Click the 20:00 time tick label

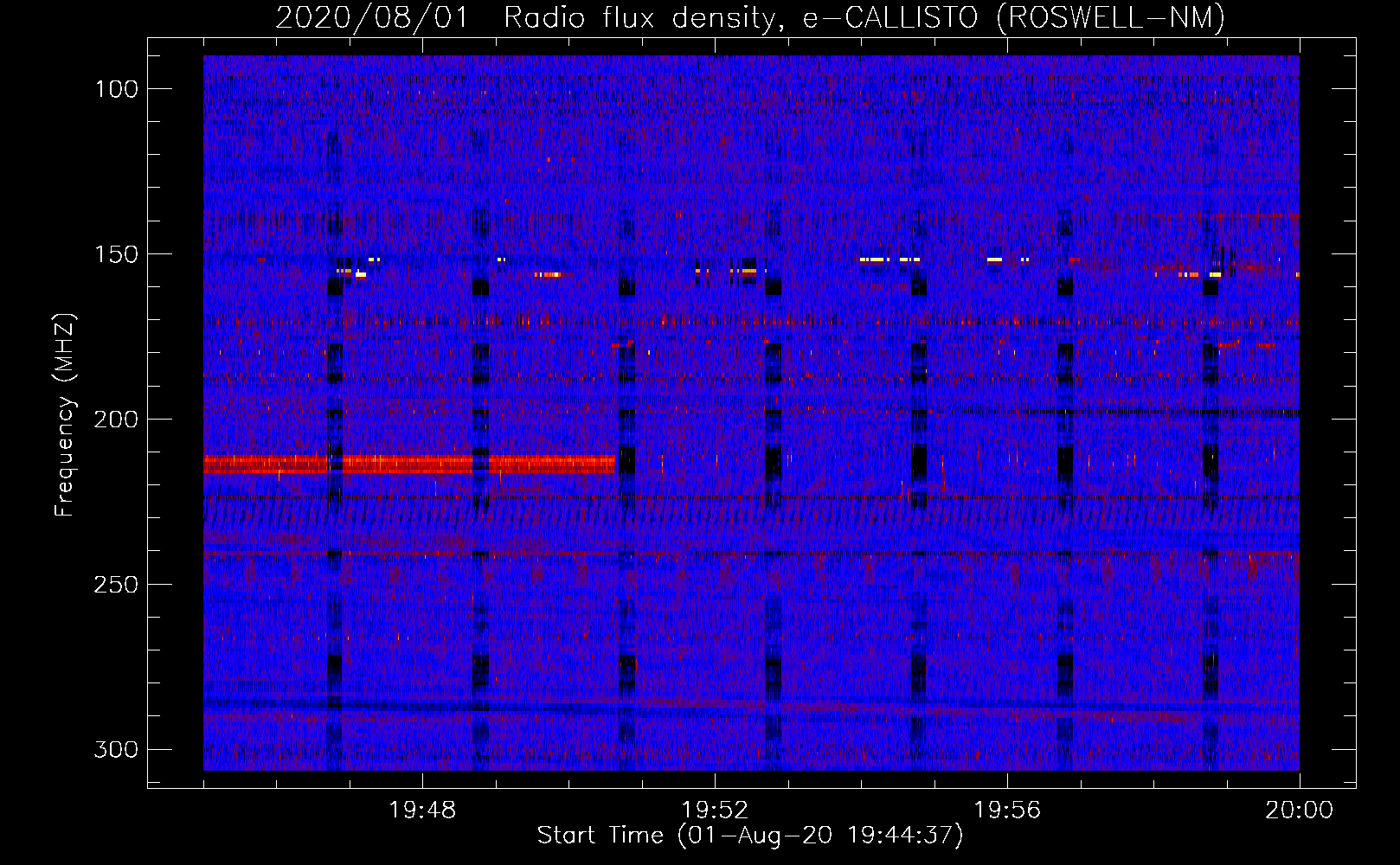[1299, 811]
